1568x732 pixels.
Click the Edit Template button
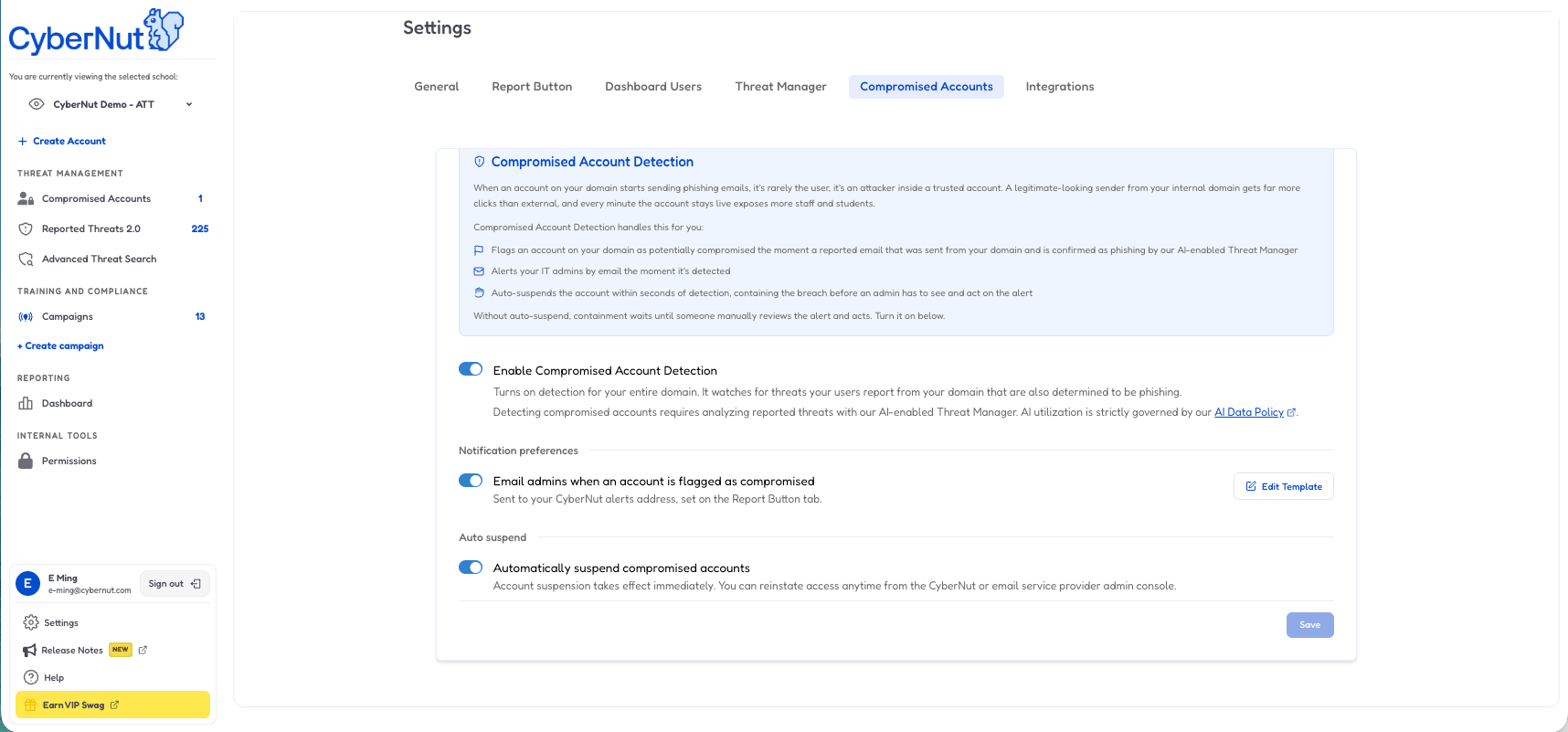[1284, 486]
